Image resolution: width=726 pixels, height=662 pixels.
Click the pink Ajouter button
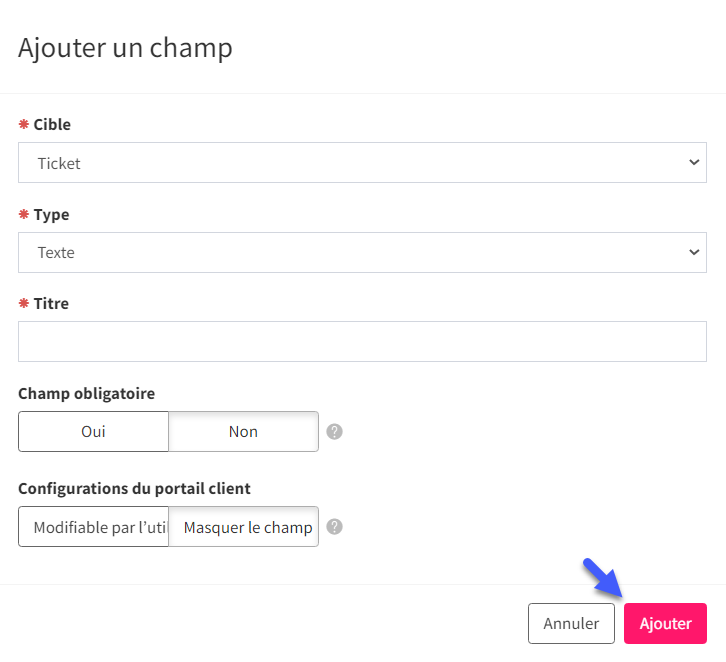click(x=665, y=624)
